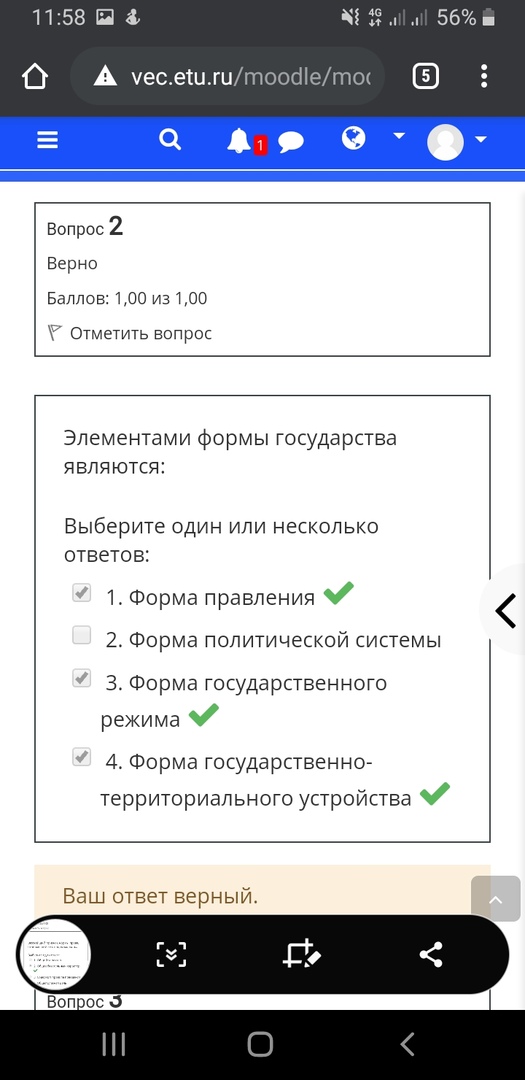
Task: Open the hamburger navigation menu
Action: (48, 141)
